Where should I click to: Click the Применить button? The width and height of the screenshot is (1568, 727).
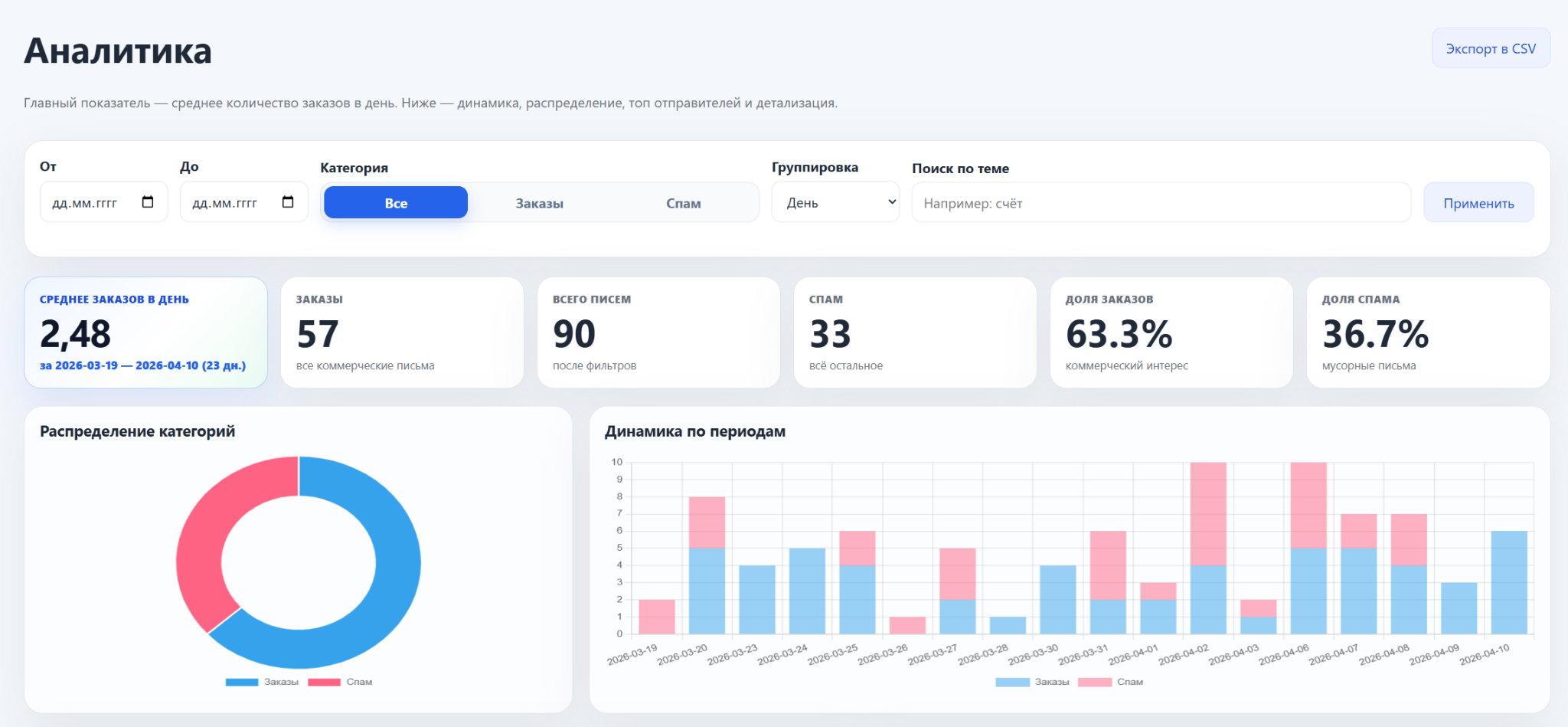pos(1478,203)
